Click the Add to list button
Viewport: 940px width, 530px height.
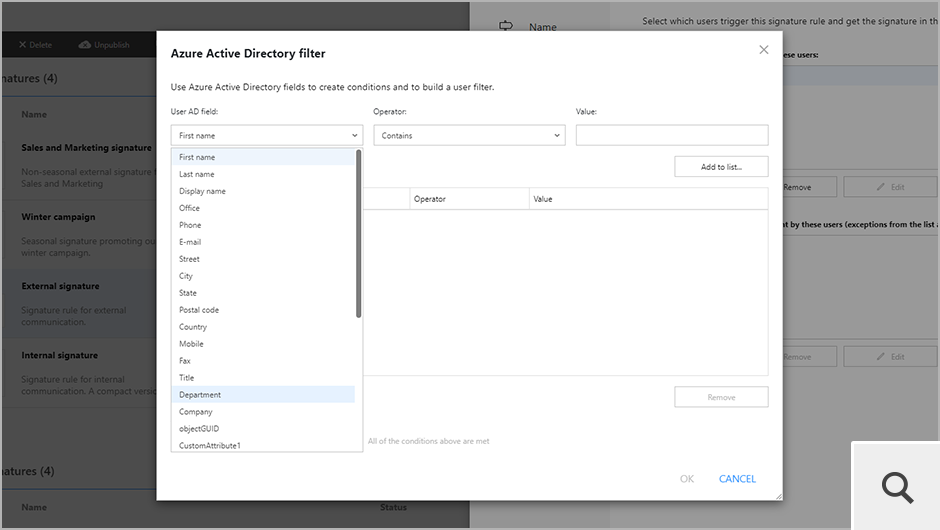pyautogui.click(x=721, y=167)
